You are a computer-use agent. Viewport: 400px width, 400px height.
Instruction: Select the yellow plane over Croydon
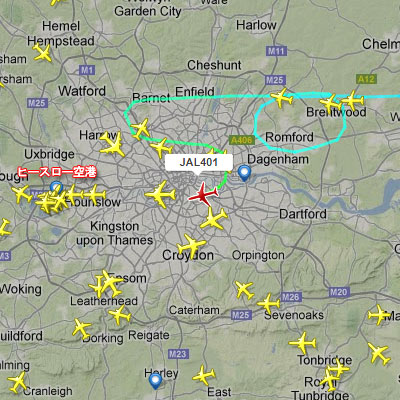191,246
